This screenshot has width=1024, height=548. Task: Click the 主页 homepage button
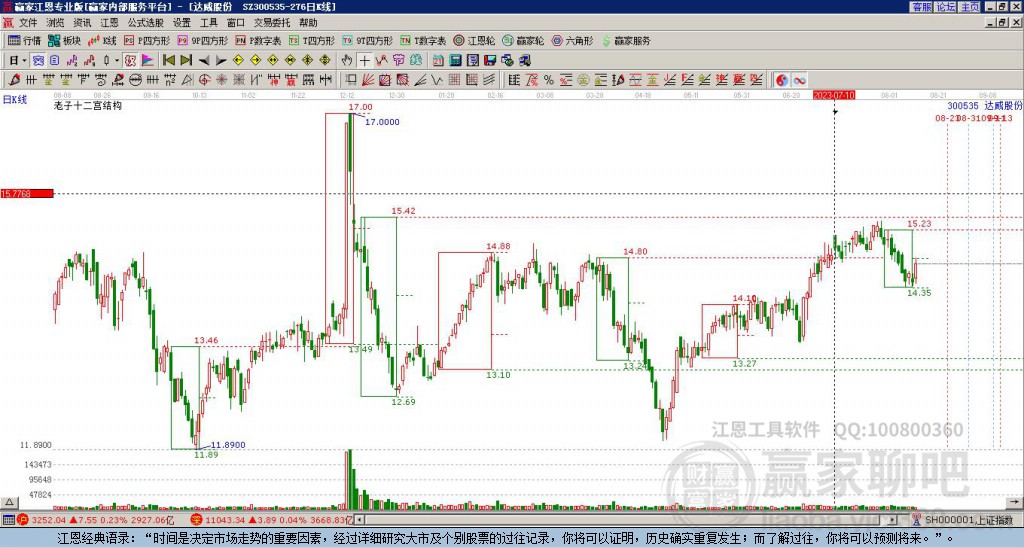970,7
